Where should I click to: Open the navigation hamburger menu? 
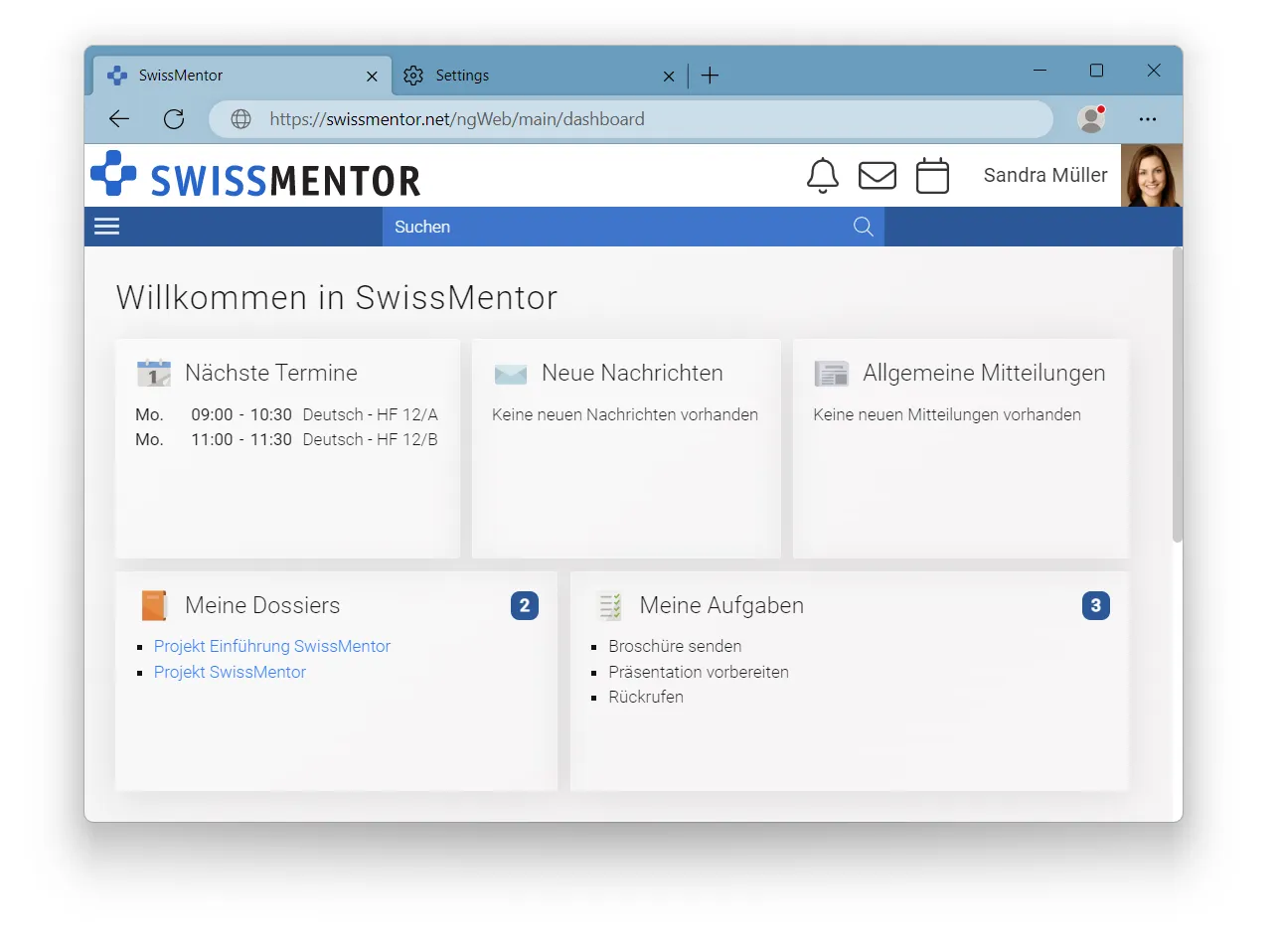(106, 226)
